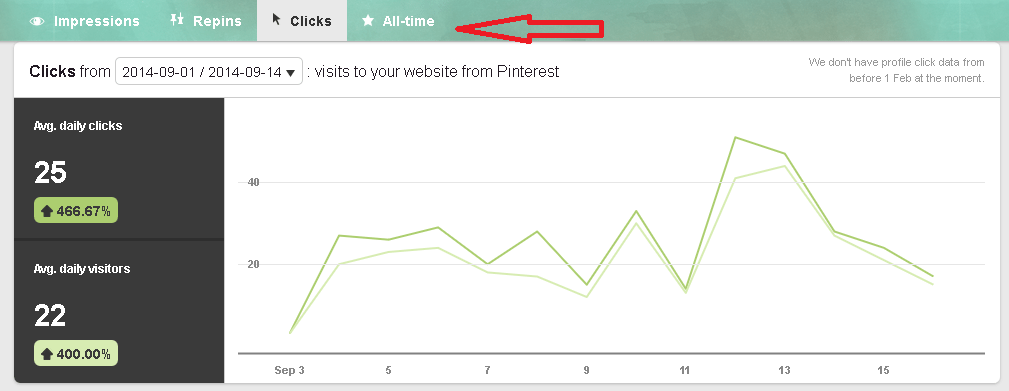The height and width of the screenshot is (391, 1009).
Task: Click the 400.00% growth badge
Action: (x=76, y=353)
